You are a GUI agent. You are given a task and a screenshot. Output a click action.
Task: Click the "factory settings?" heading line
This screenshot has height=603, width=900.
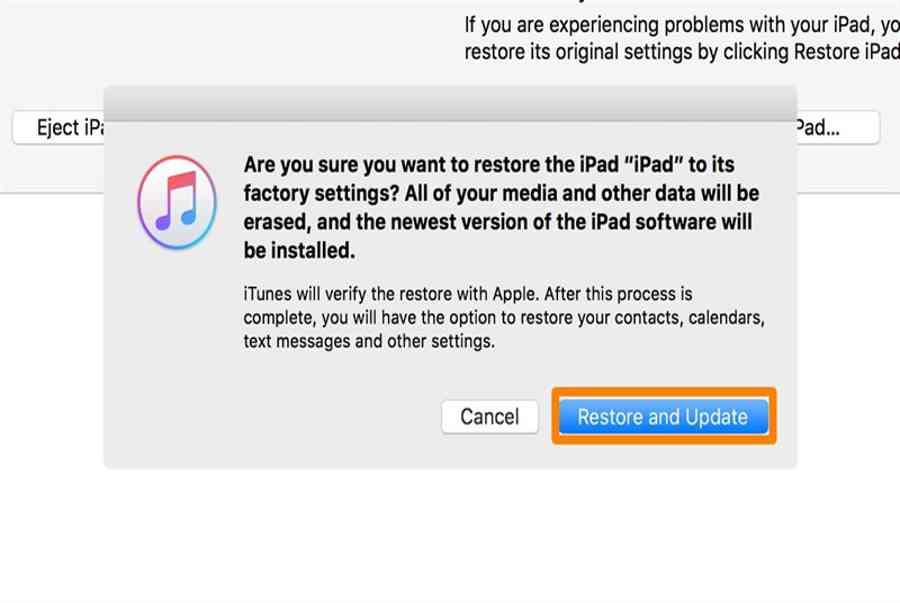click(x=501, y=192)
